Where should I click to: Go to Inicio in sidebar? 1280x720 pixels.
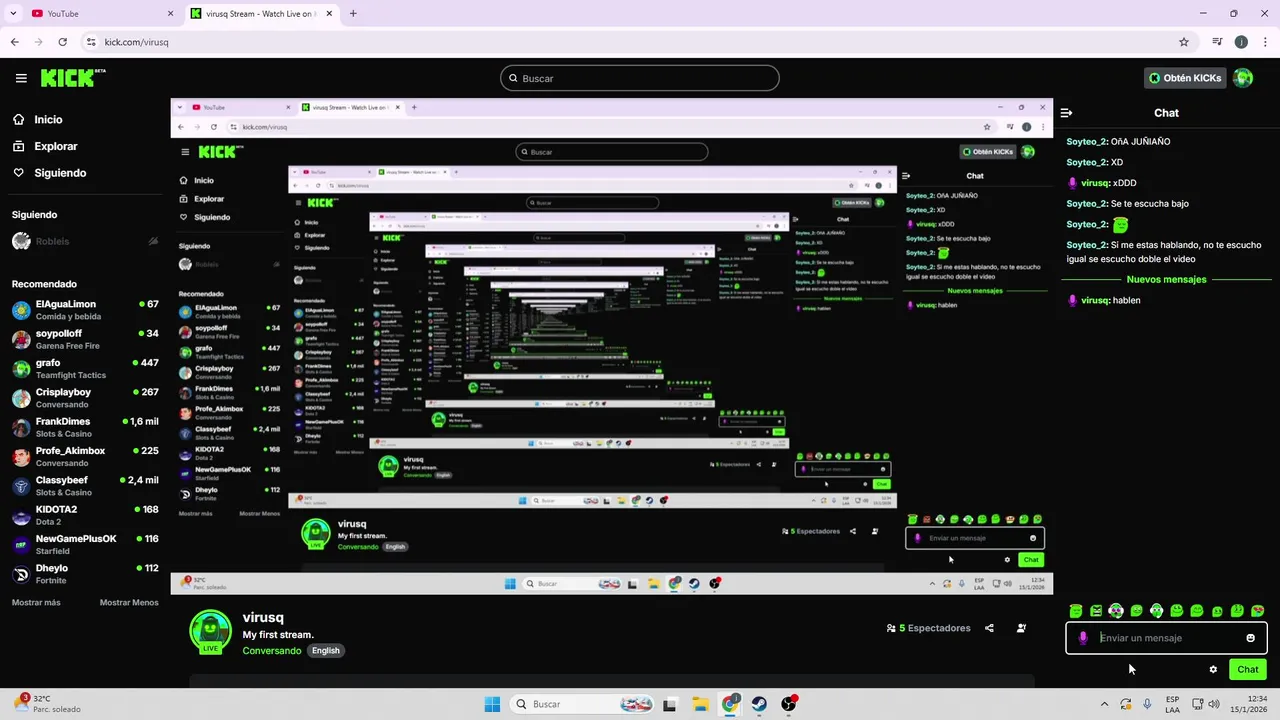pos(48,119)
